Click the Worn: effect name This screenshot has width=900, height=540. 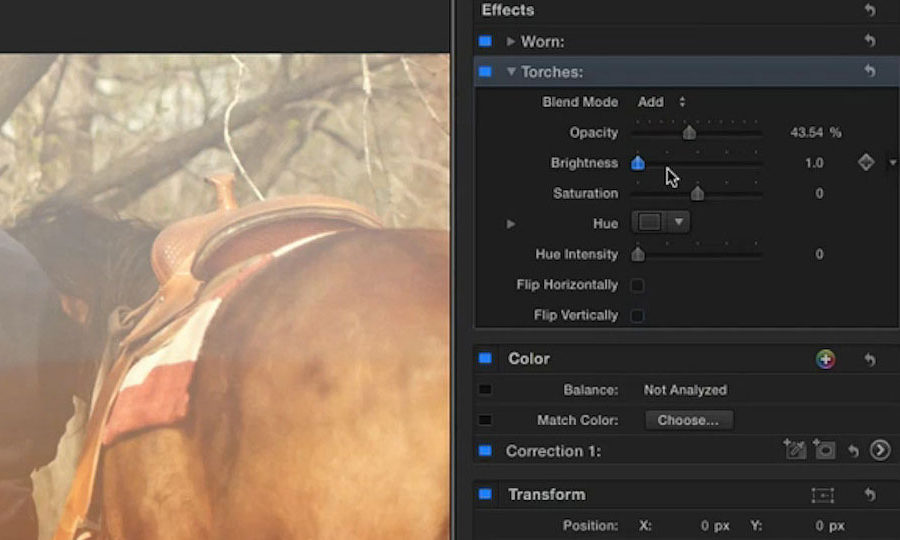542,41
